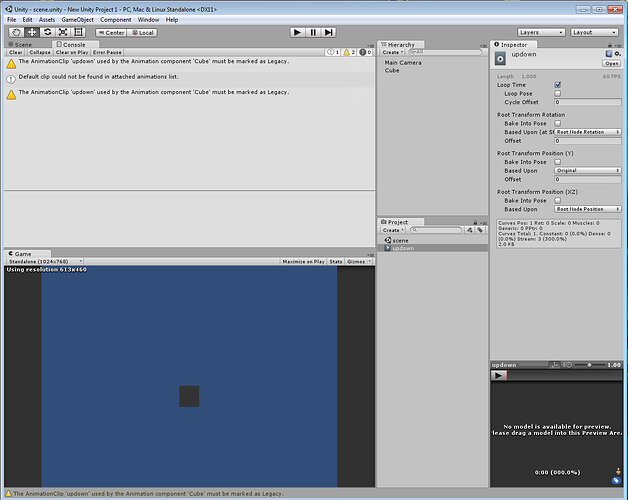Select the Rect transform tool
Image resolution: width=628 pixels, height=500 pixels.
(78, 32)
